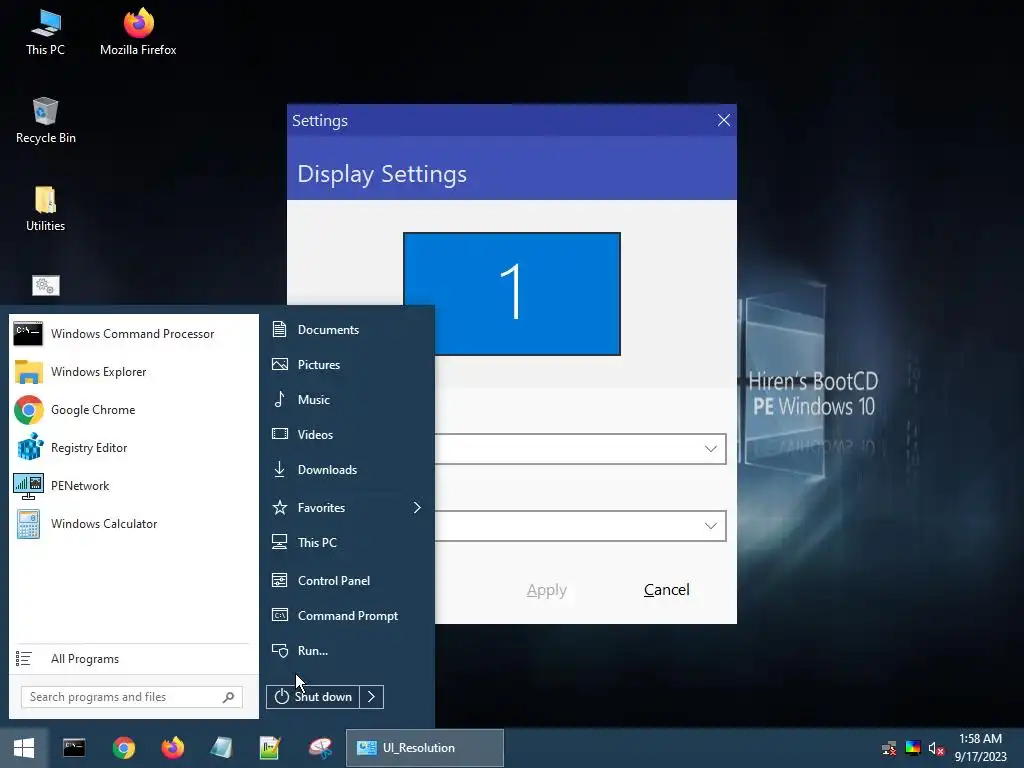Click Apply in Display Settings

547,590
